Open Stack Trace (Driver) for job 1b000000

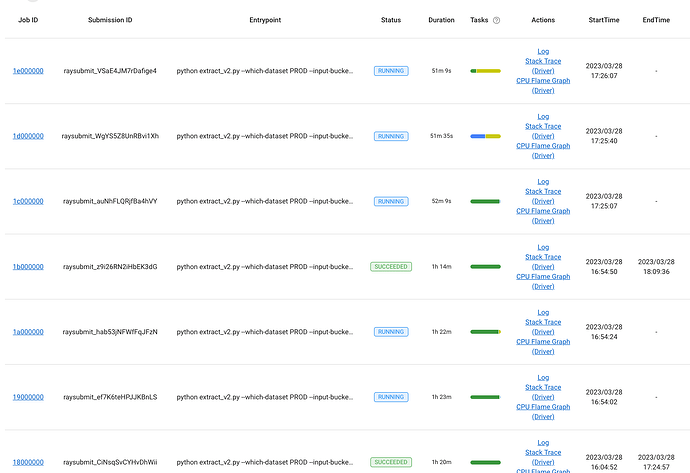[543, 262]
